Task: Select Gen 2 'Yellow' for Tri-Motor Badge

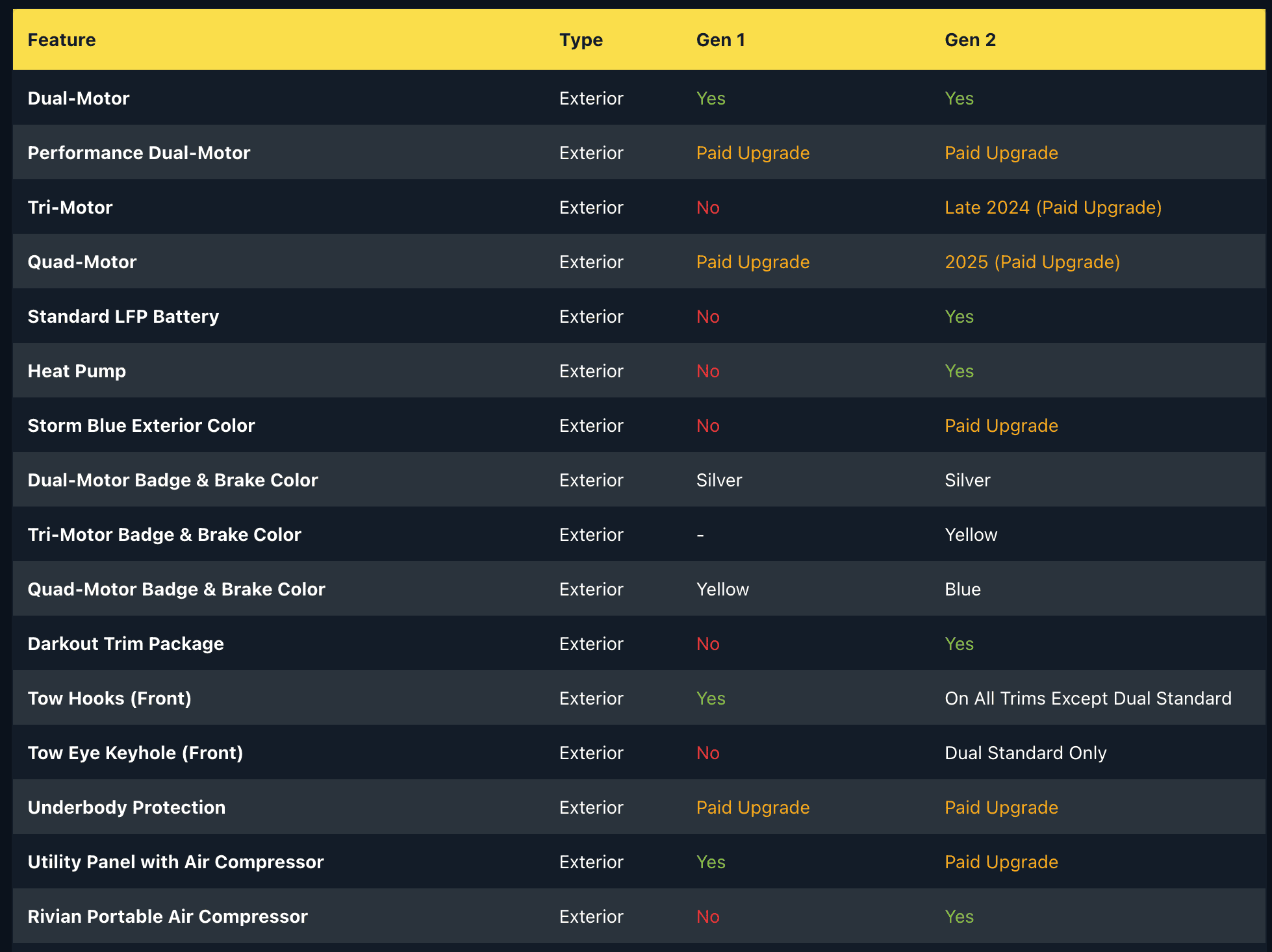Action: pyautogui.click(x=971, y=534)
